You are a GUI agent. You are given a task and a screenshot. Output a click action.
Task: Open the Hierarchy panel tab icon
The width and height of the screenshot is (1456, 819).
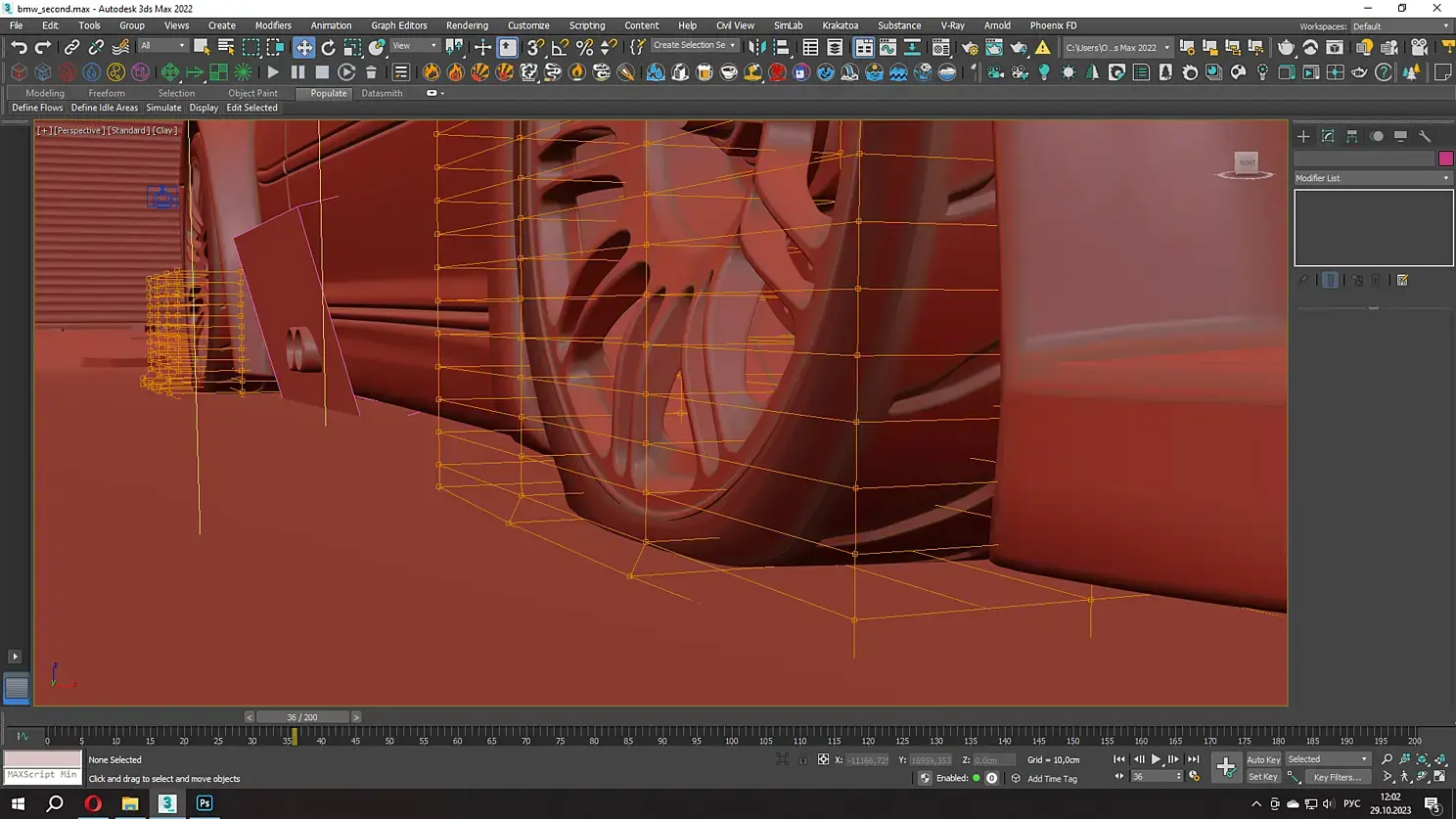point(1352,136)
